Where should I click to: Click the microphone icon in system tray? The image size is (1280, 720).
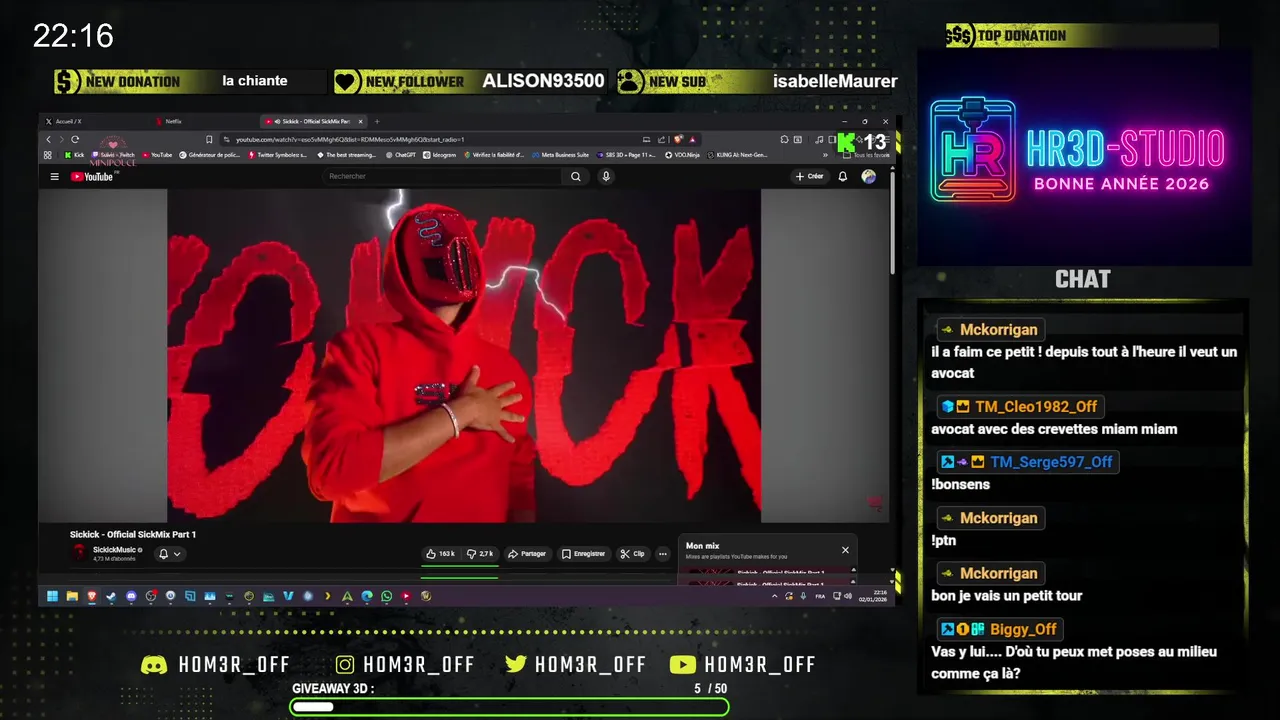click(x=803, y=596)
